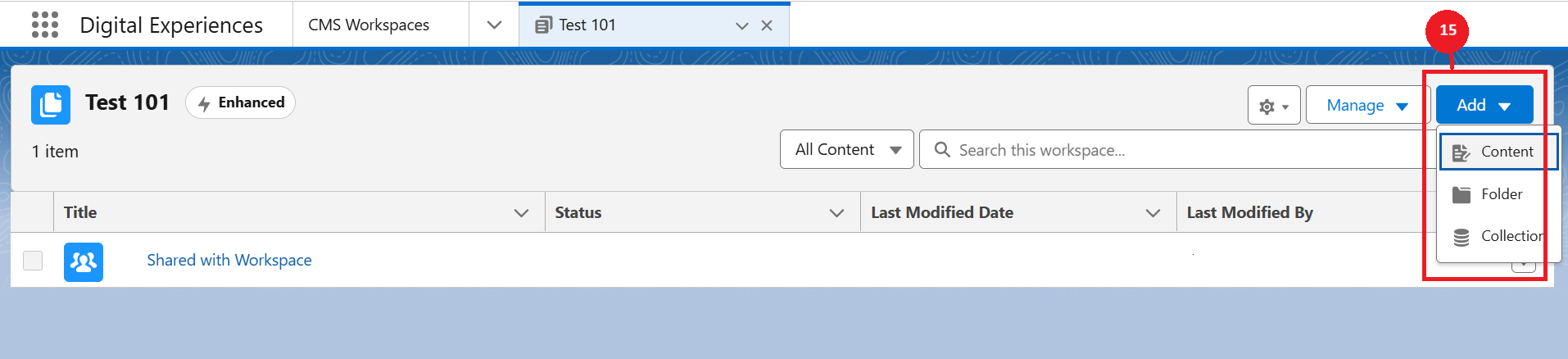The height and width of the screenshot is (359, 1568).
Task: Close the Test 101 tab
Action: tap(767, 25)
